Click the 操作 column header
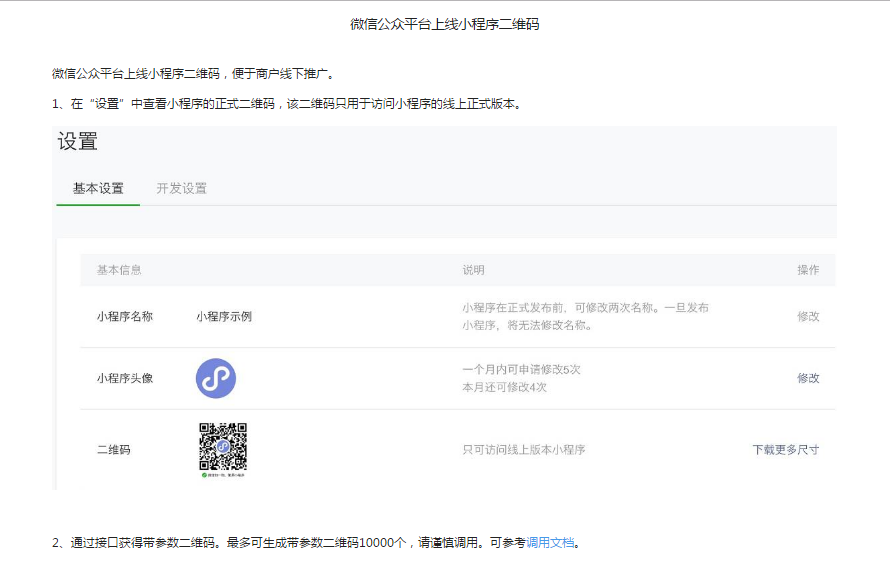 tap(808, 270)
